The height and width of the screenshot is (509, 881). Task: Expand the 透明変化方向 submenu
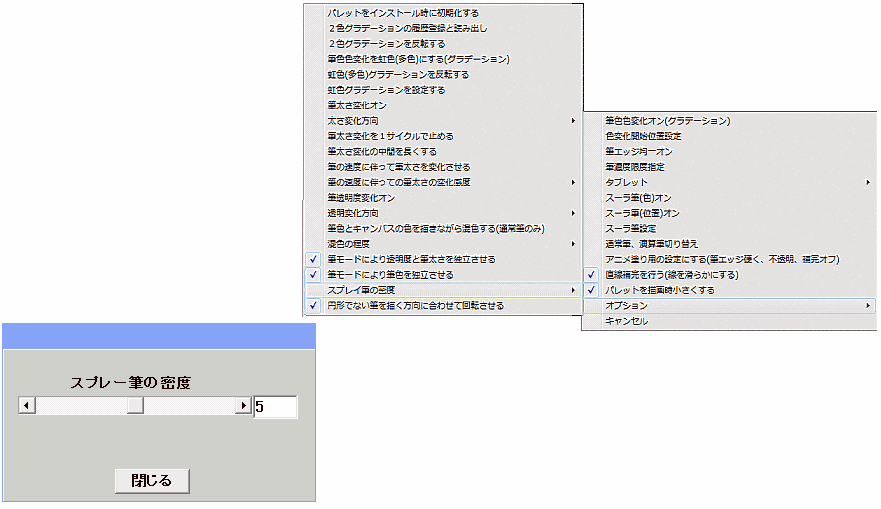352,213
